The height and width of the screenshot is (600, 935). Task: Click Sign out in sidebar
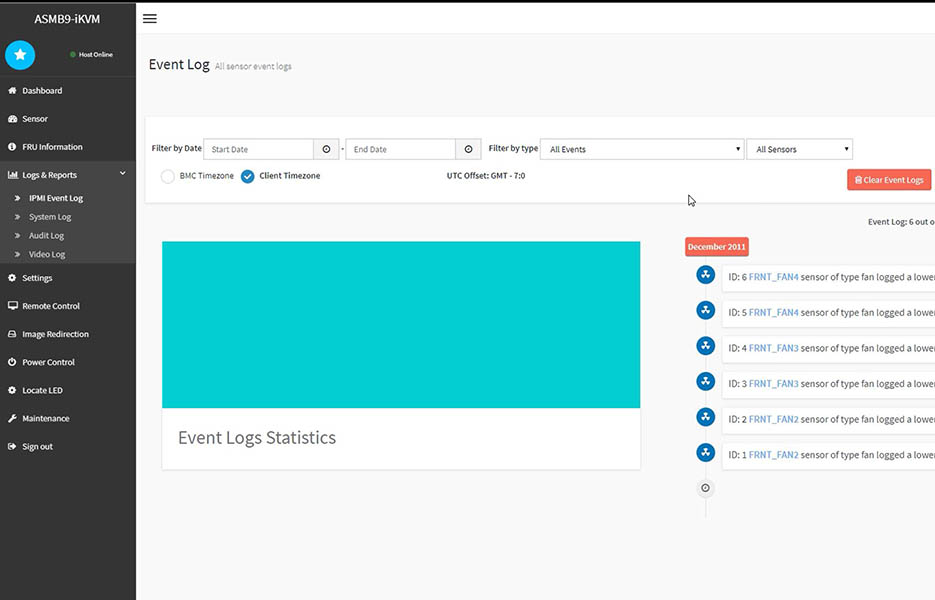coord(38,446)
